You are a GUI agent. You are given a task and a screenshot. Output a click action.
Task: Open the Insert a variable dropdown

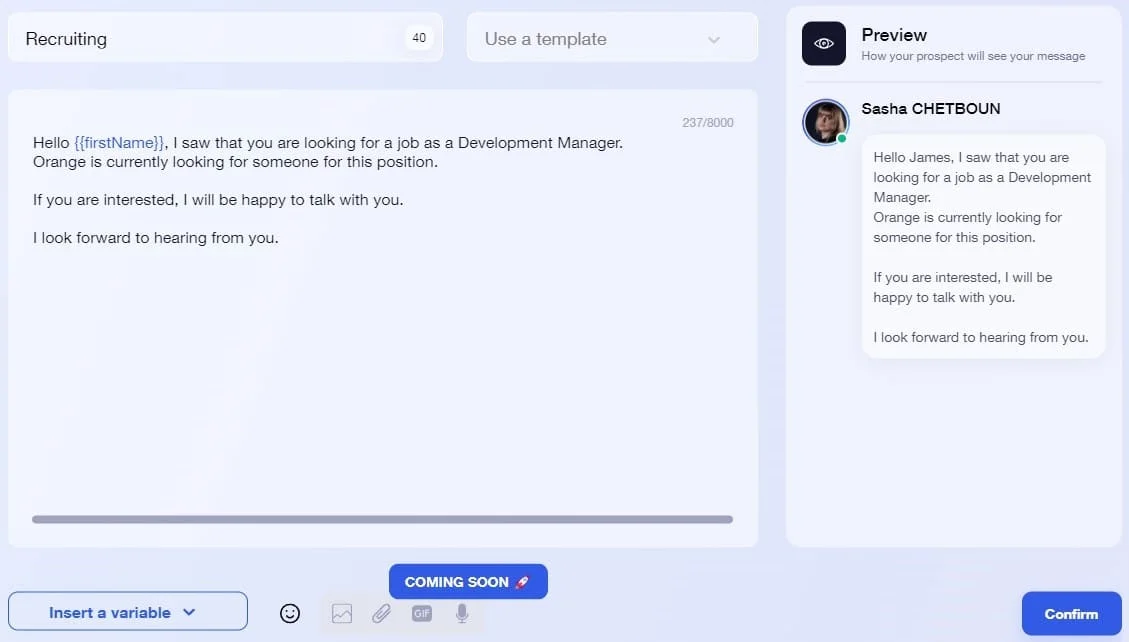tap(128, 612)
